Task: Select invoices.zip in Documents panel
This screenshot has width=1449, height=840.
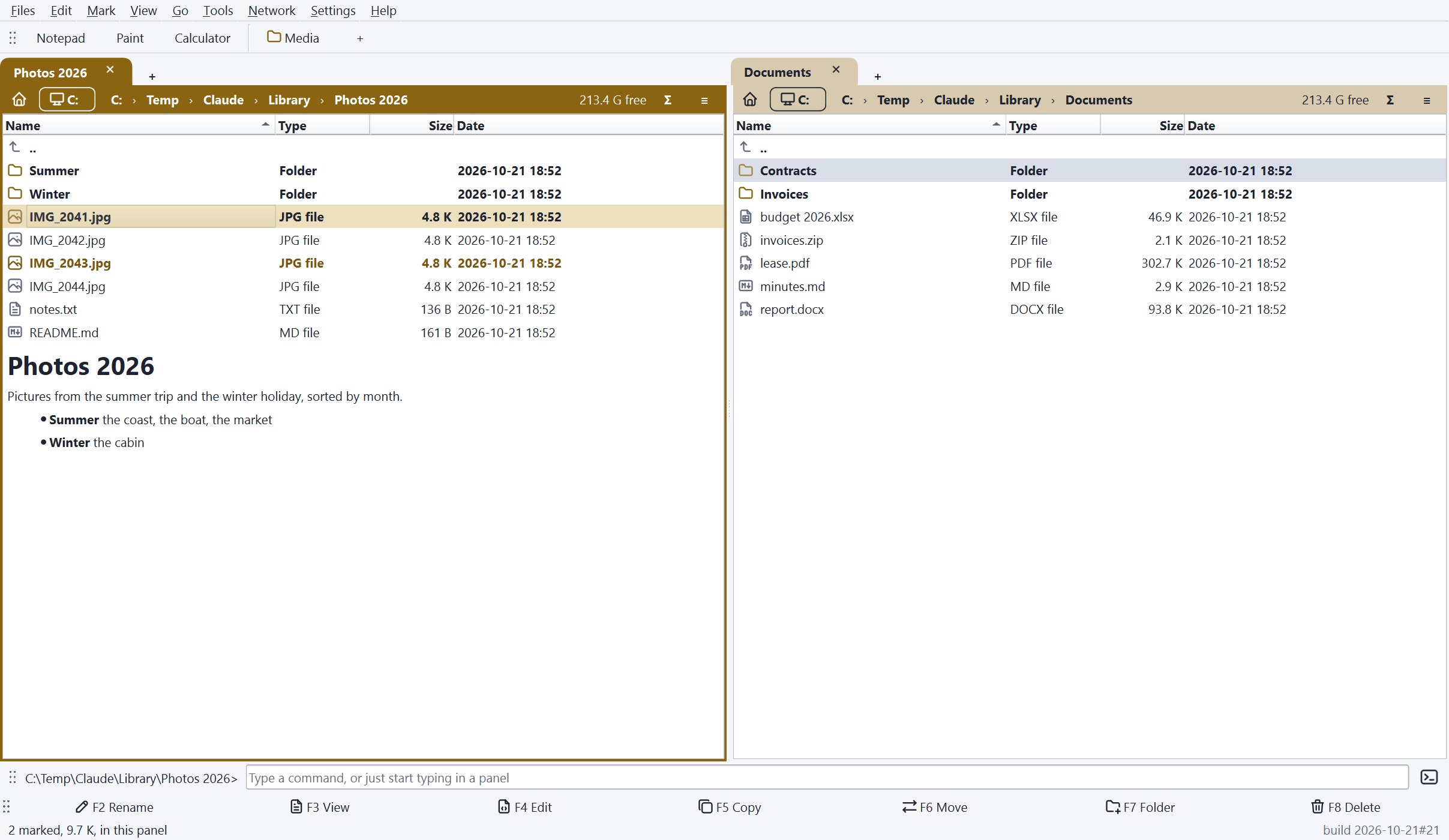Action: click(x=1089, y=240)
